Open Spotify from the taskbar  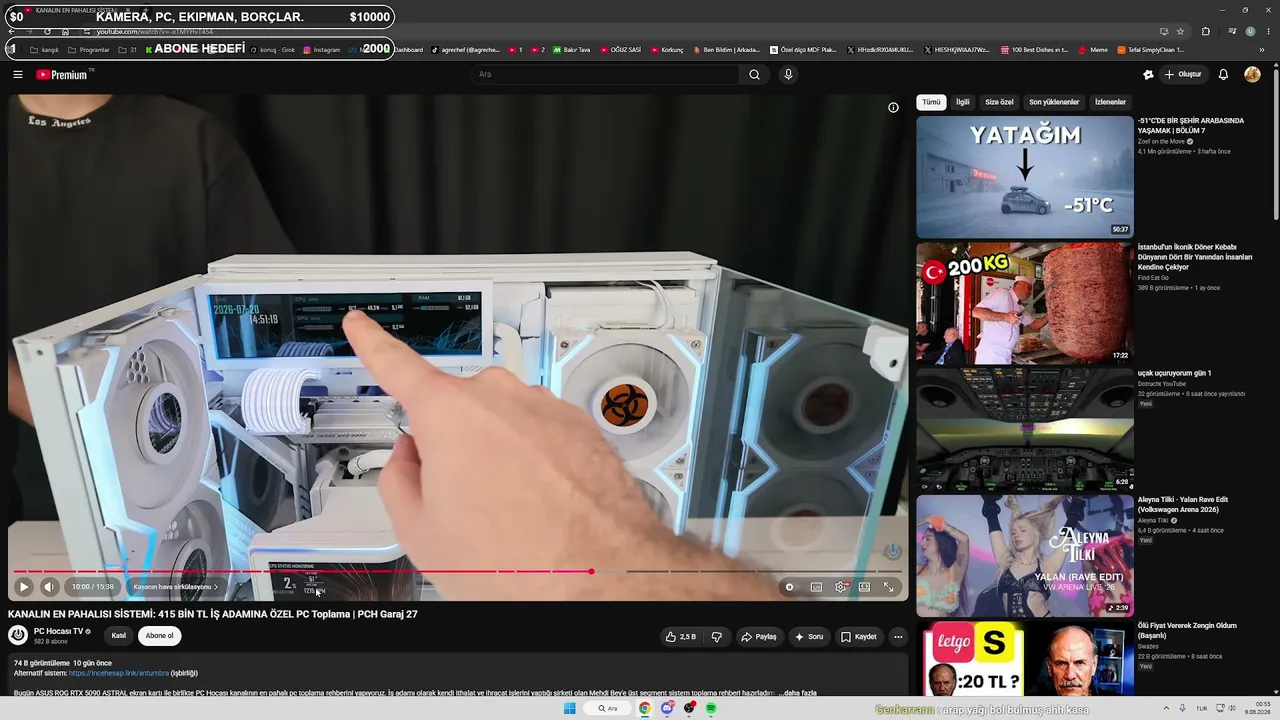(x=711, y=708)
